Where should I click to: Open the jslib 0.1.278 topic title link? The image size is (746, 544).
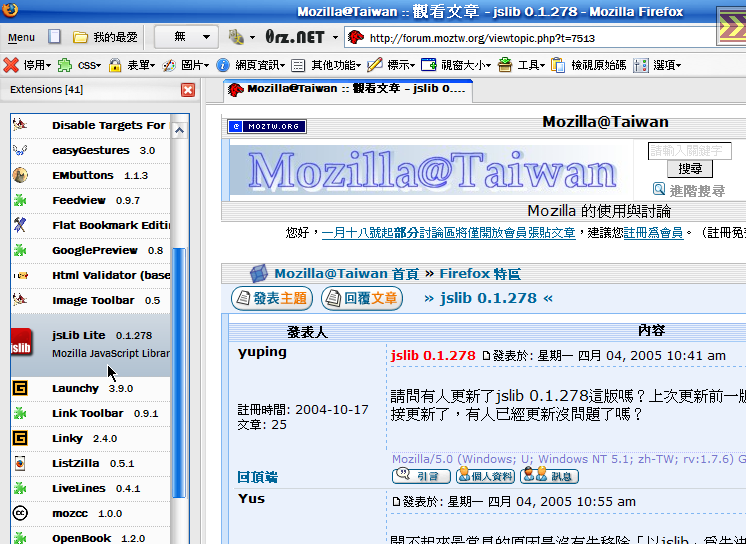pyautogui.click(x=488, y=298)
